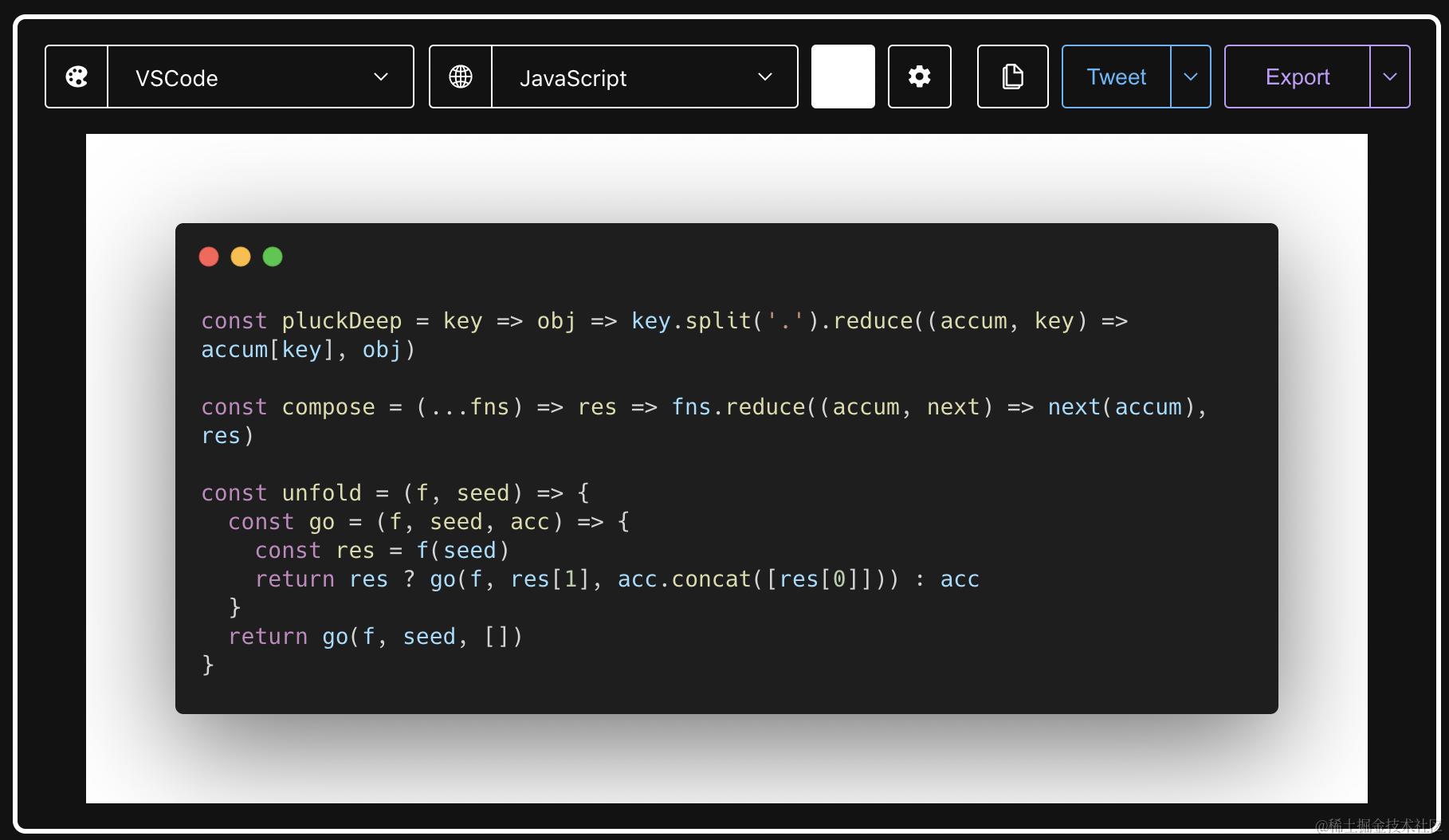The width and height of the screenshot is (1449, 840).
Task: Open the white background color swatch
Action: pyautogui.click(x=843, y=77)
